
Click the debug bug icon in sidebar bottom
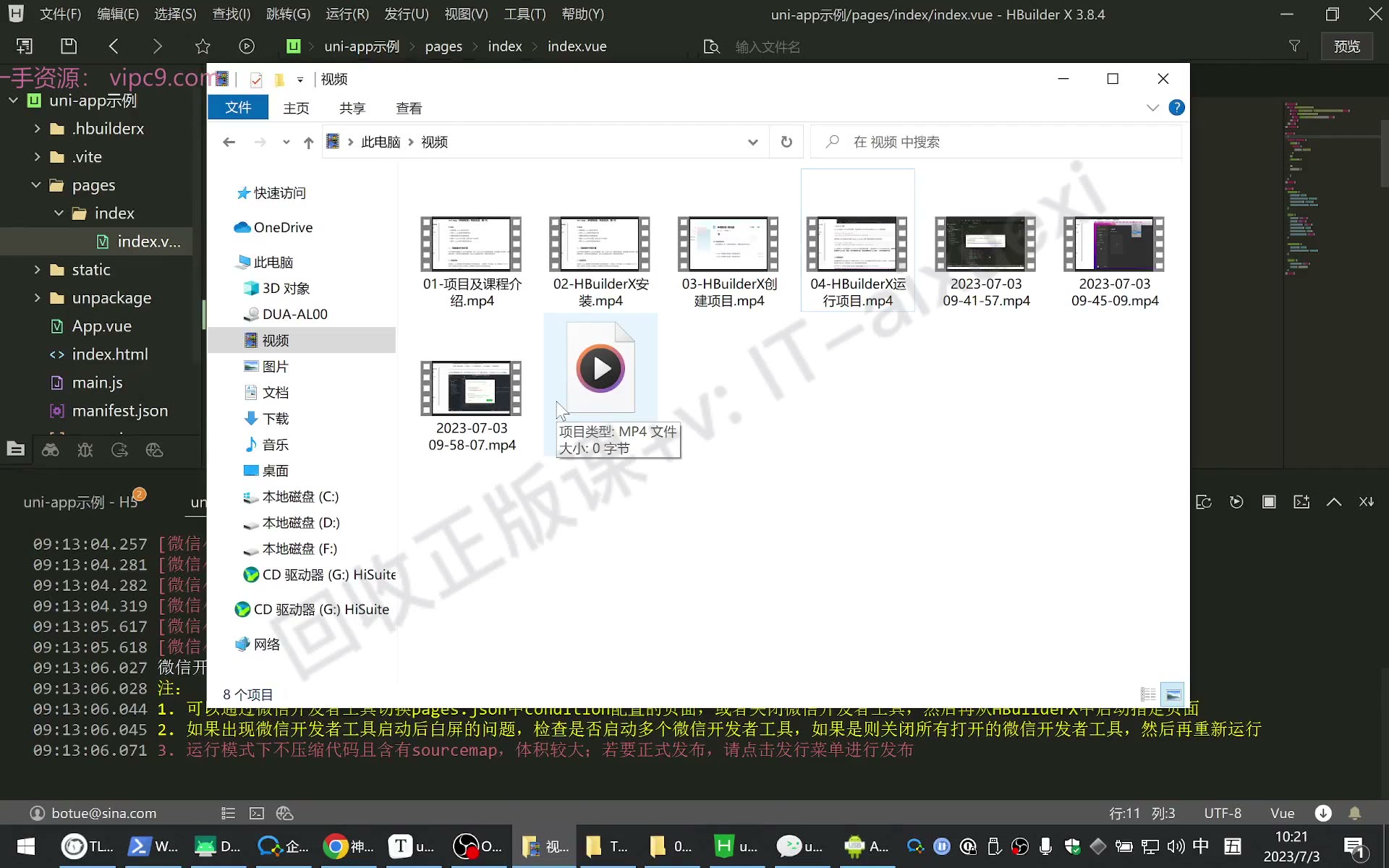point(85,450)
